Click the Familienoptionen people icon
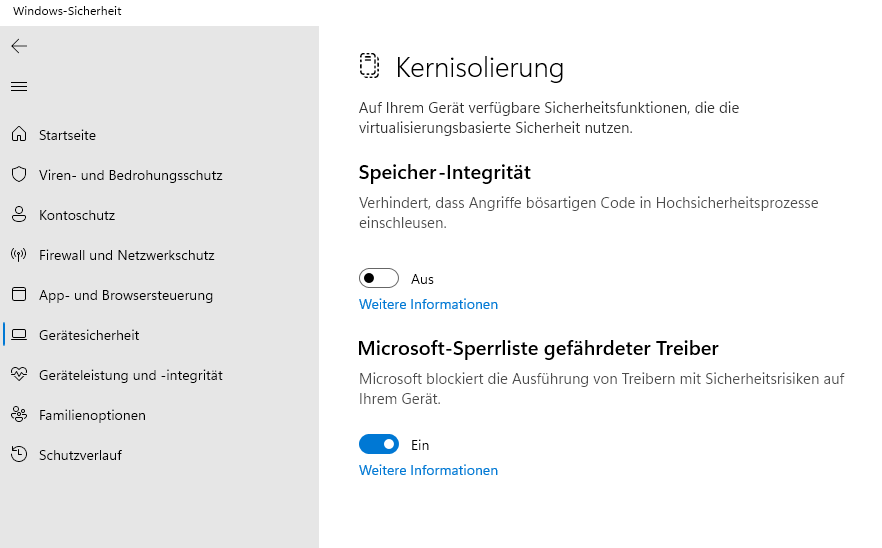This screenshot has width=882, height=548. (x=19, y=414)
